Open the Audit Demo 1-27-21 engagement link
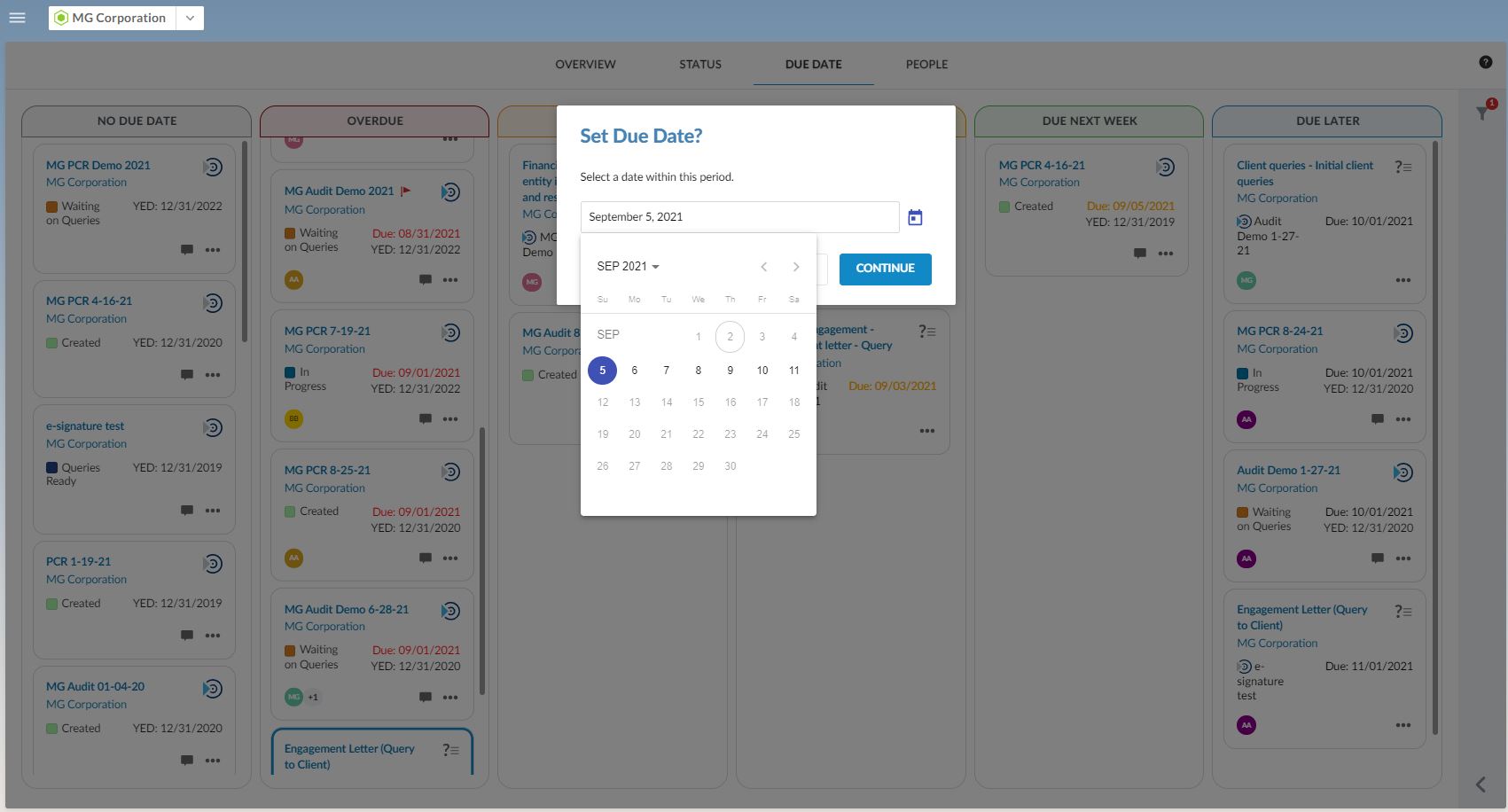The height and width of the screenshot is (812, 1508). click(1288, 470)
